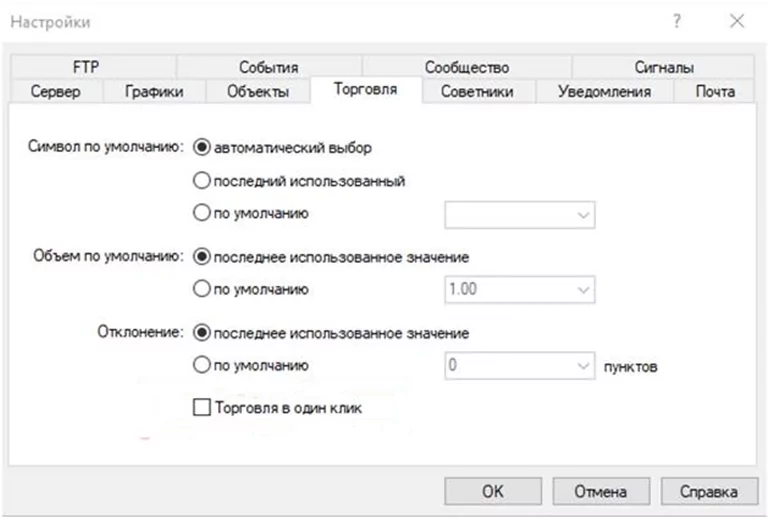This screenshot has height=519, width=769.
Task: Select the Сервер tab
Action: click(55, 91)
